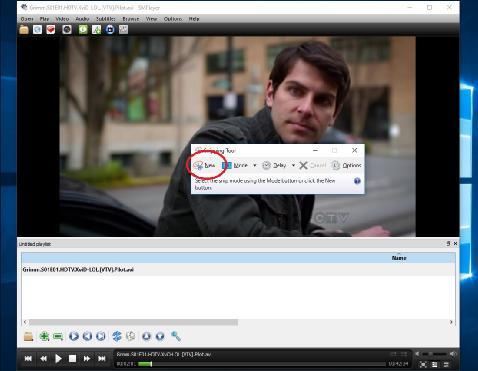Close the playlist panel with its X icon
The width and height of the screenshot is (478, 371).
coord(455,244)
